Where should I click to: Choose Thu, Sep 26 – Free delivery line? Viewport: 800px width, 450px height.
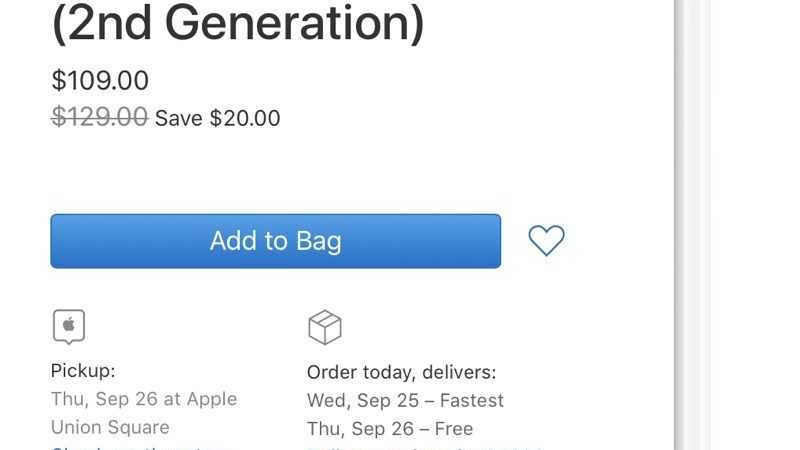[x=390, y=428]
